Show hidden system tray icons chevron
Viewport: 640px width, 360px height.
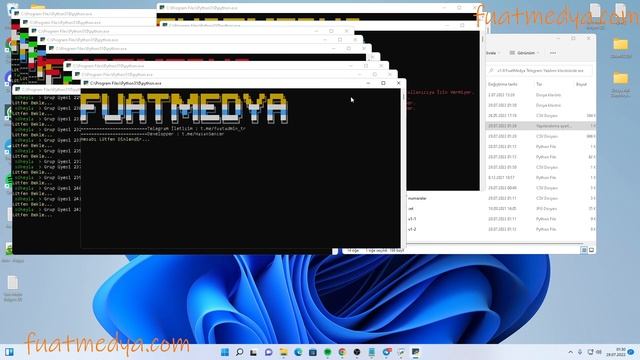570,352
